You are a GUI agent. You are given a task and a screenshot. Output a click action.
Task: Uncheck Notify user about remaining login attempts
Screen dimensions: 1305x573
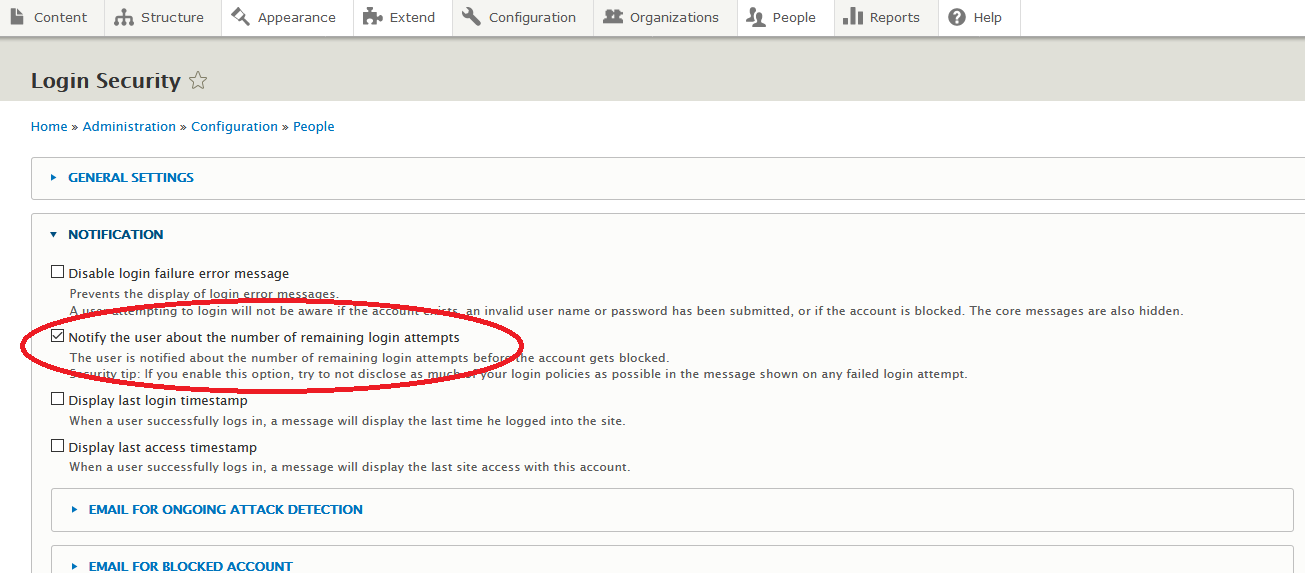click(x=58, y=336)
